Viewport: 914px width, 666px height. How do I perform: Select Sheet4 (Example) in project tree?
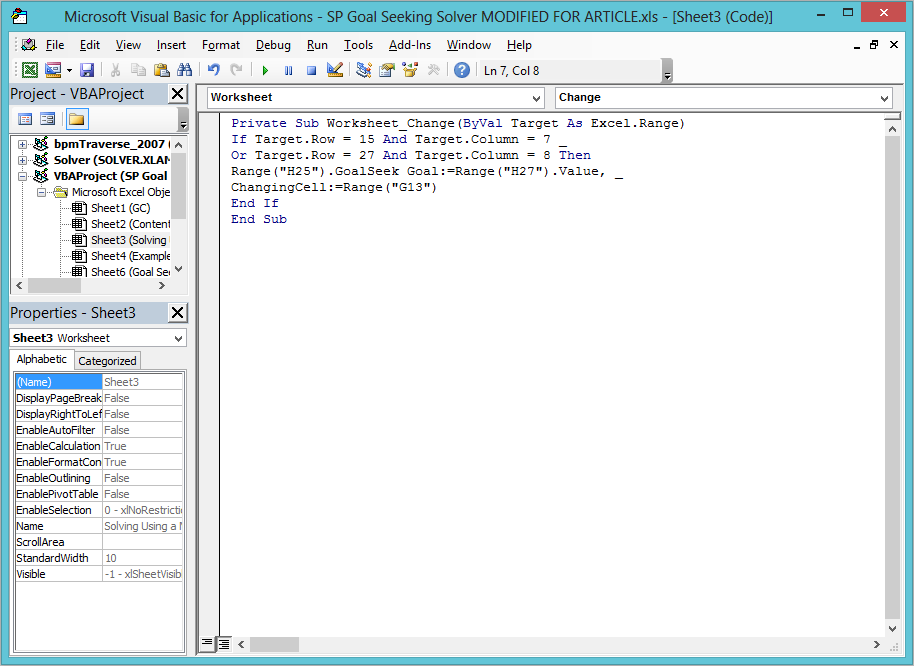point(130,256)
